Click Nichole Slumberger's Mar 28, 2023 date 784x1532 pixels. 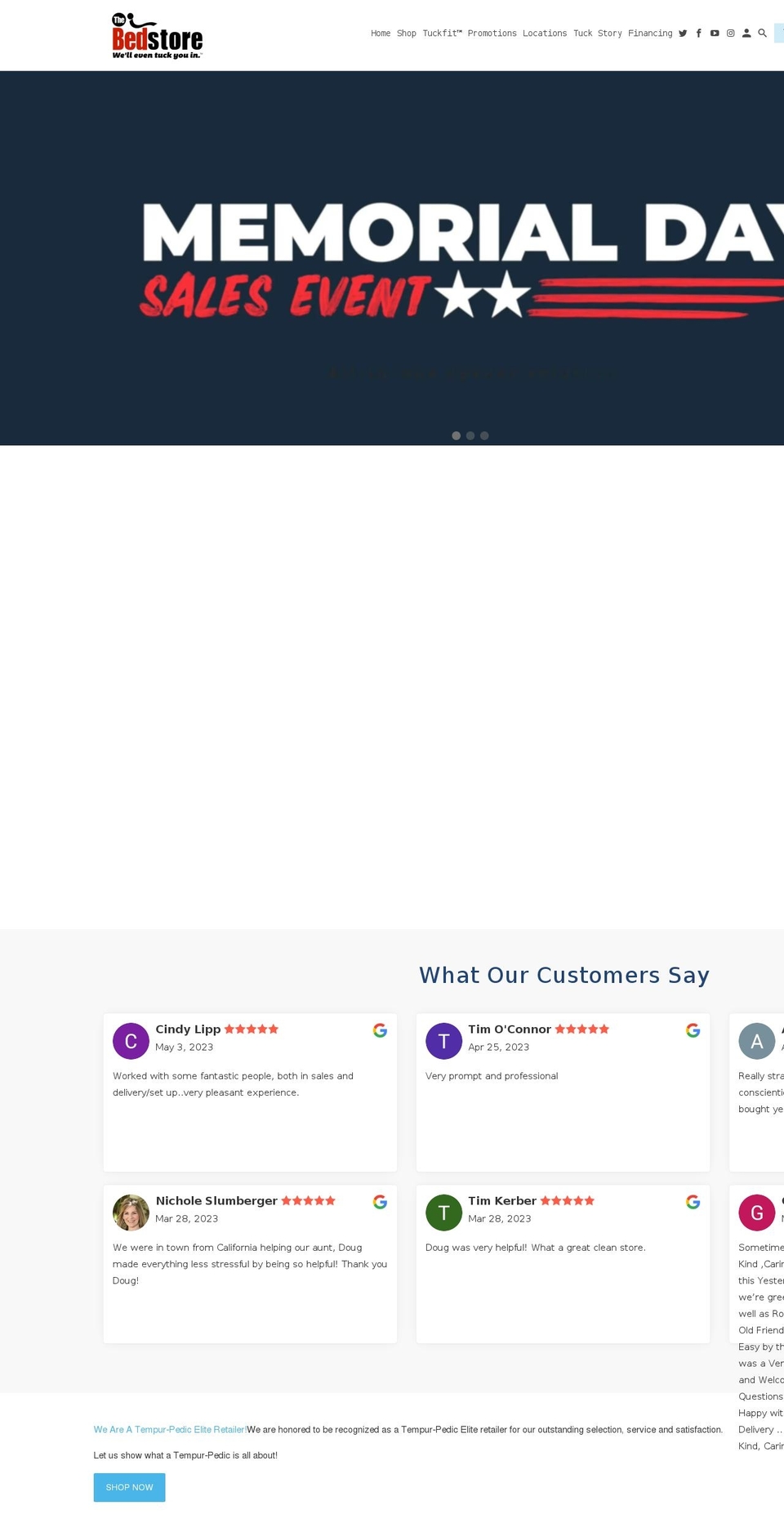(x=187, y=1219)
